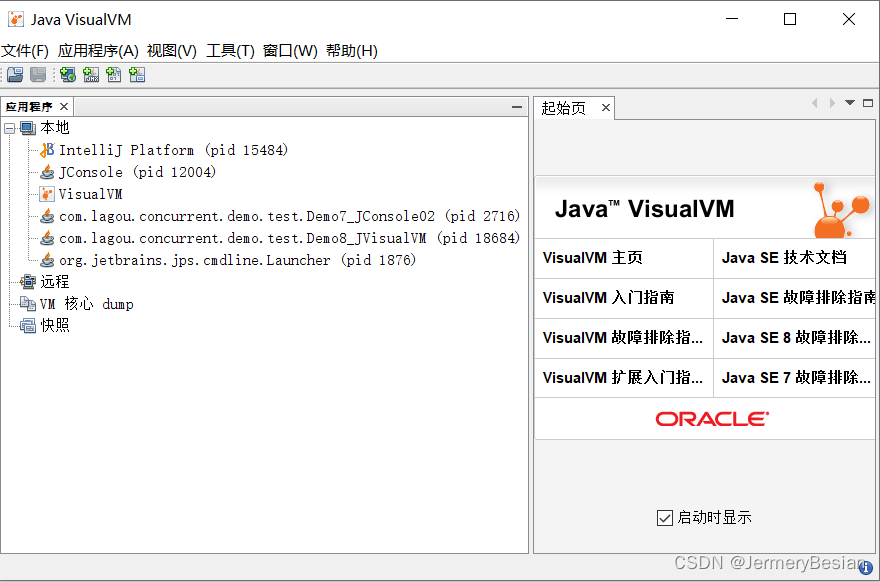The image size is (880, 582).
Task: Open the Java SE 技术文档 link
Action: 784,258
